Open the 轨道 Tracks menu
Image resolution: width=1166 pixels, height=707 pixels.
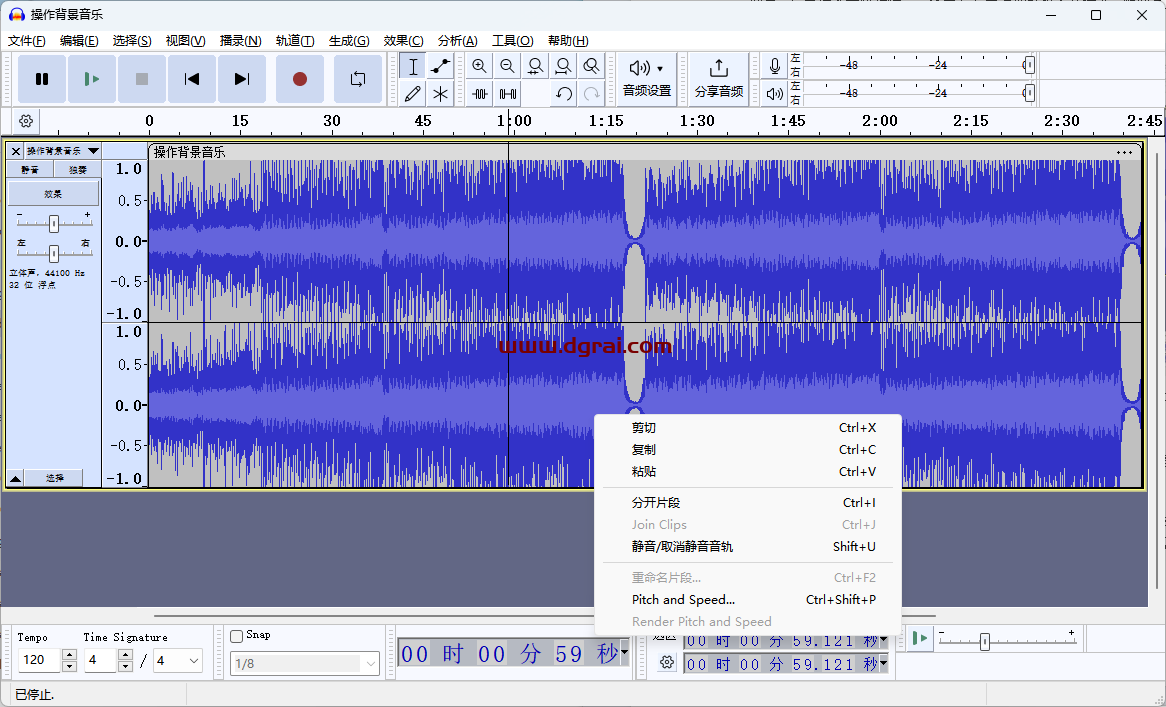[x=294, y=41]
